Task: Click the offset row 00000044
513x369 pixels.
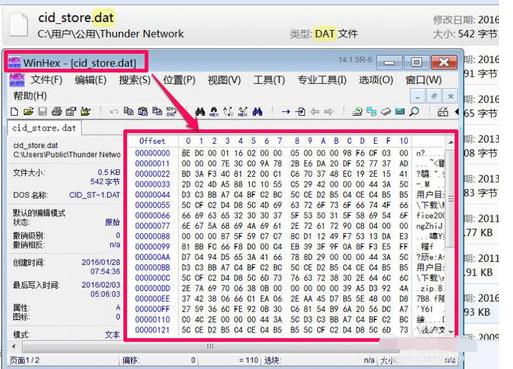Action: coord(152,195)
